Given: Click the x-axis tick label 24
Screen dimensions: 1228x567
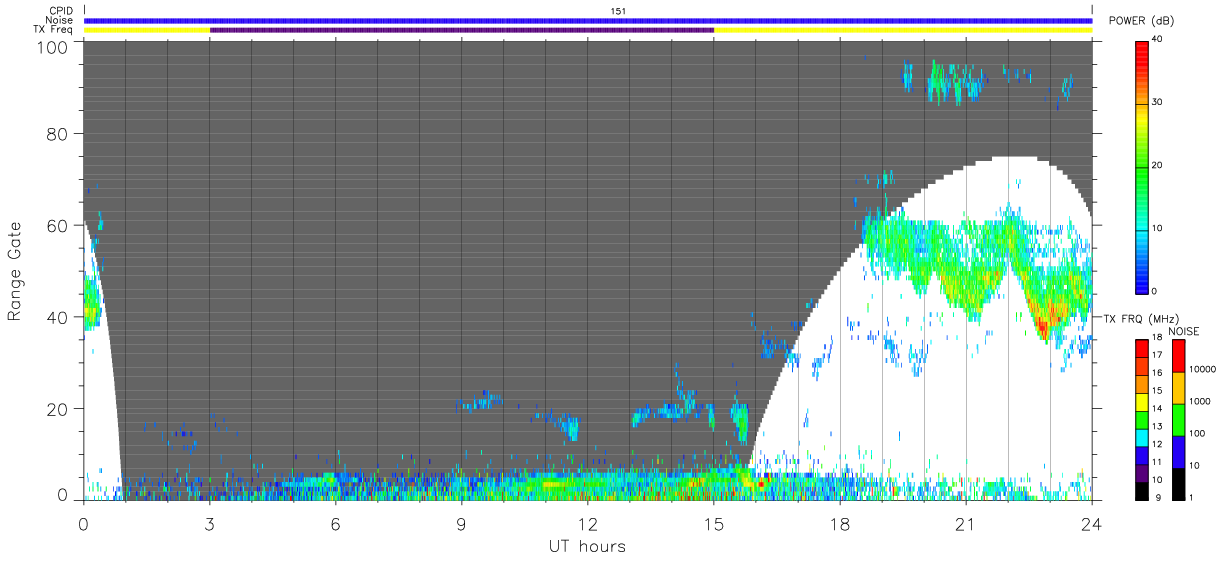Looking at the screenshot, I should (x=1092, y=523).
